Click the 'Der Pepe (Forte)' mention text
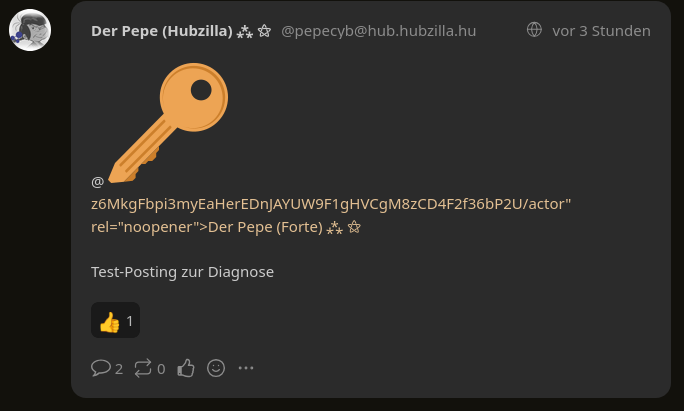This screenshot has width=684, height=411. tap(264, 227)
